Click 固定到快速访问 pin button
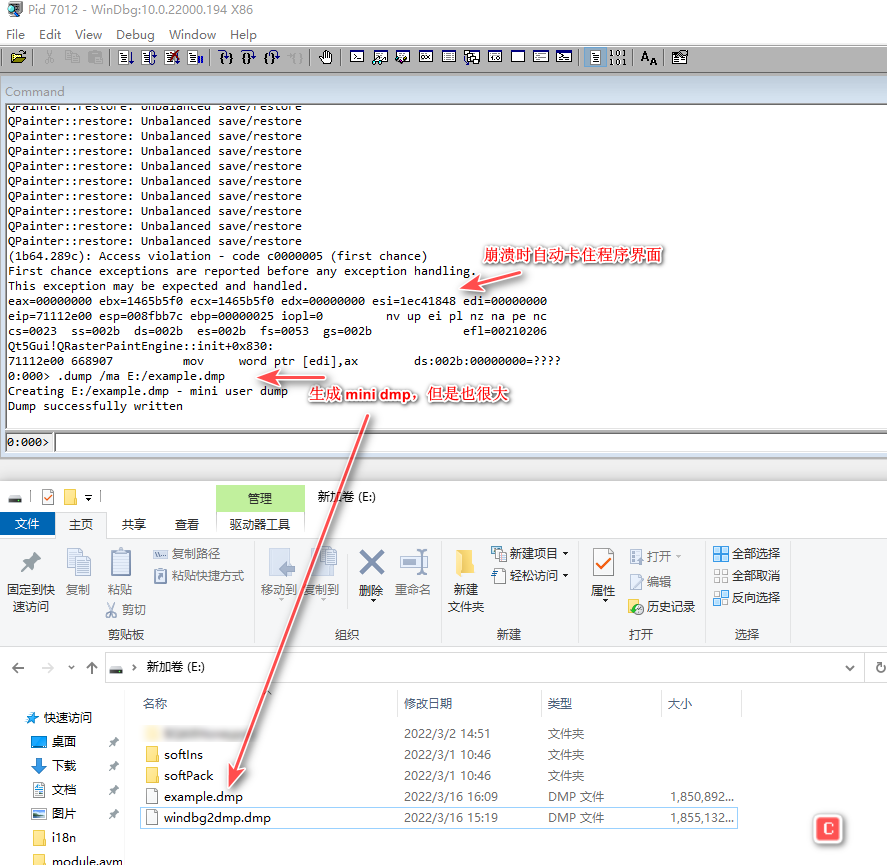This screenshot has height=865, width=887. point(31,581)
